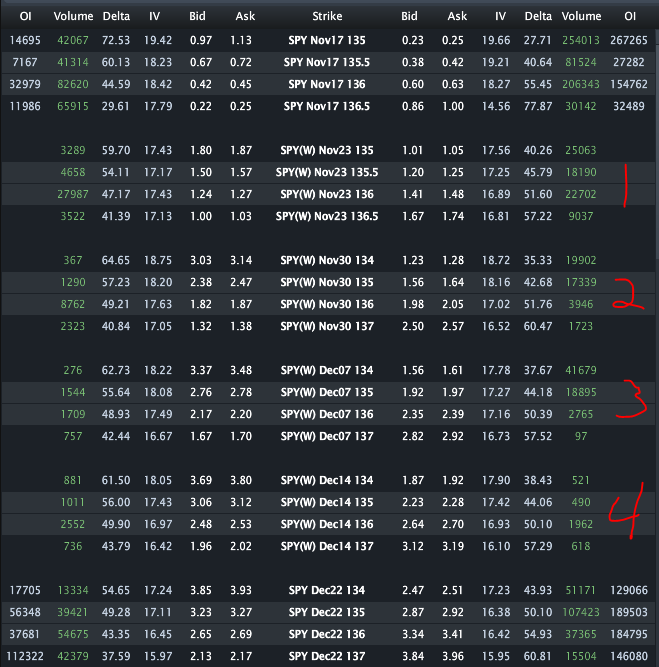Image resolution: width=659 pixels, height=667 pixels.
Task: Click the volume value 8762
Action: click(73, 305)
